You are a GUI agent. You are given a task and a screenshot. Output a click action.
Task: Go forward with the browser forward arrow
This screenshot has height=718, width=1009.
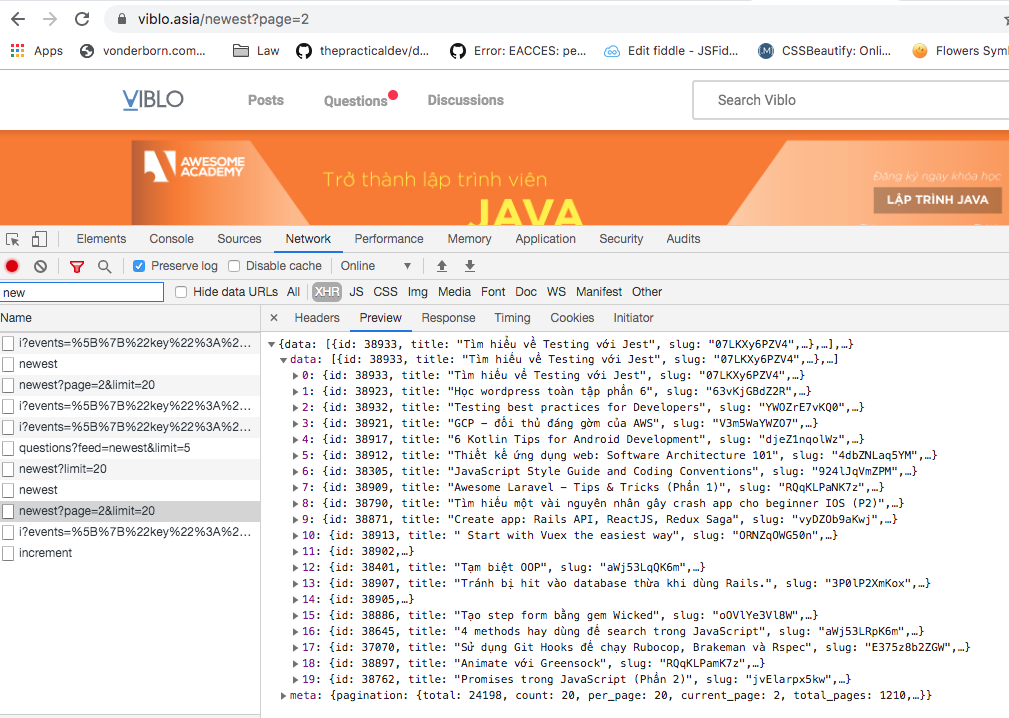pyautogui.click(x=50, y=19)
